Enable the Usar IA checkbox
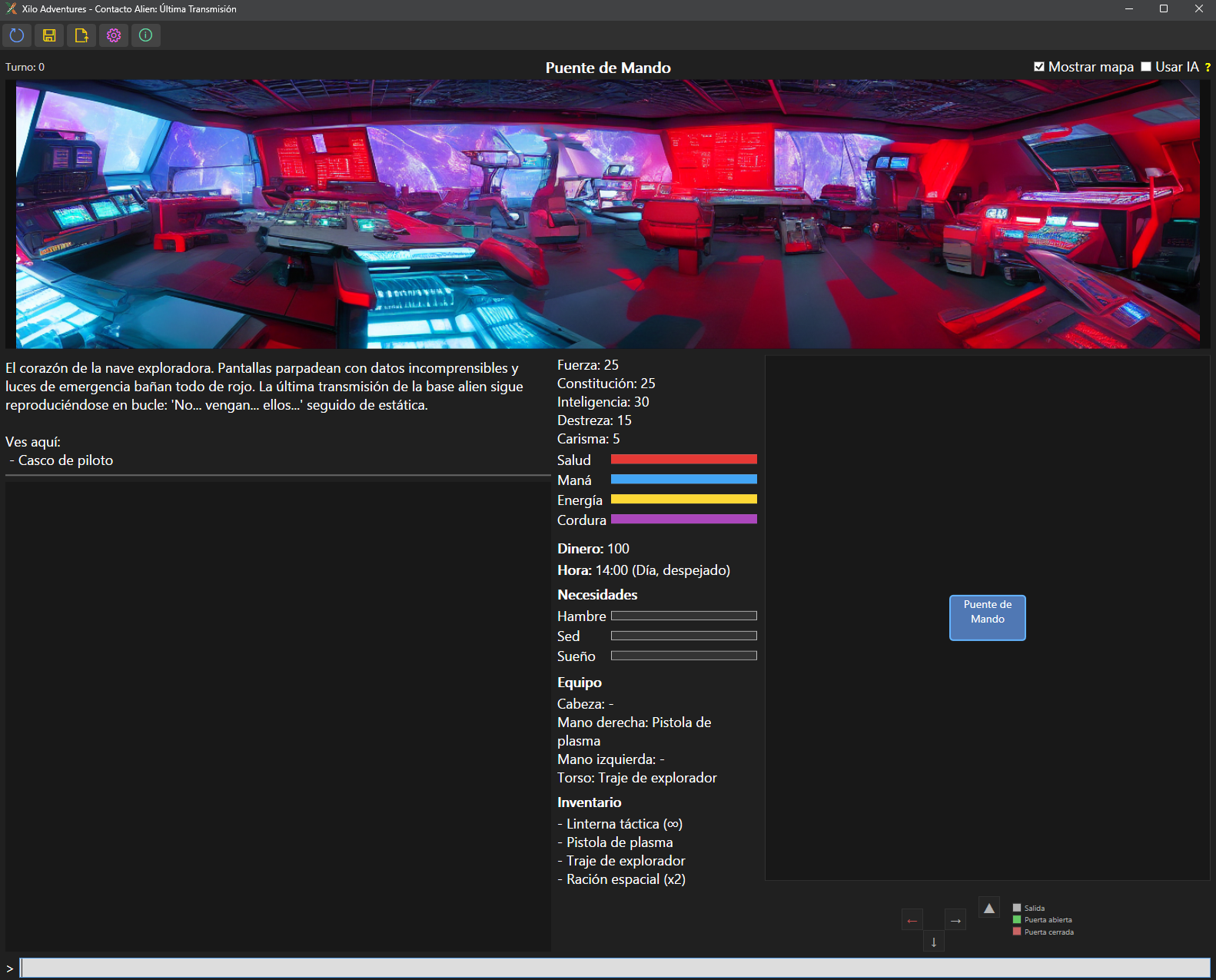 1146,67
